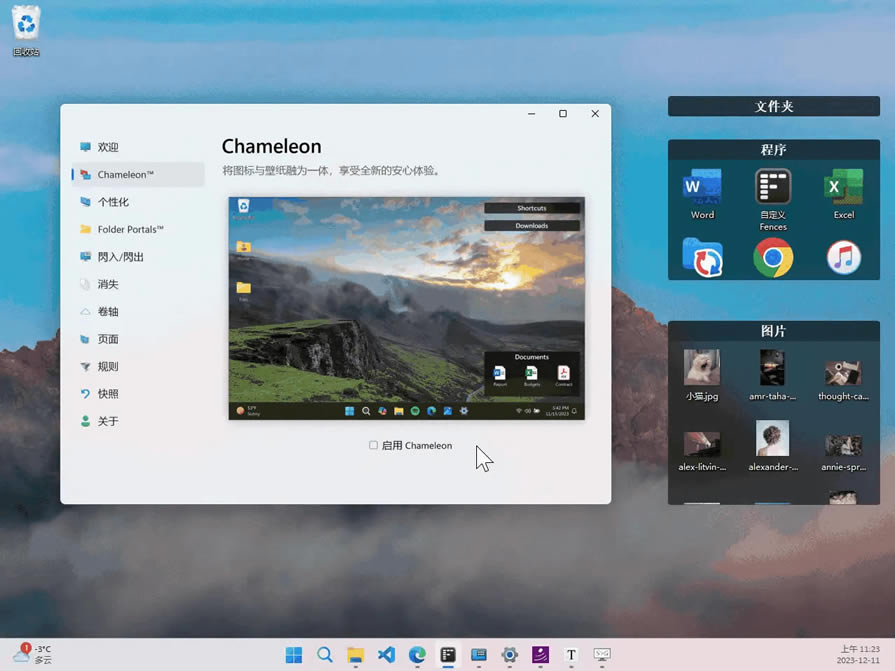The width and height of the screenshot is (895, 671).
Task: Open Word in the 程序 fence
Action: point(702,193)
